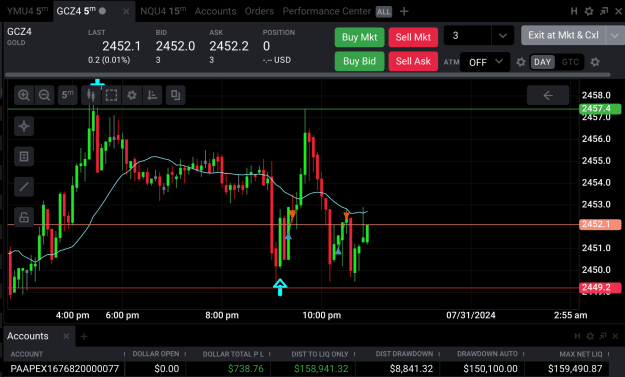Select DAY order duration

pos(542,62)
